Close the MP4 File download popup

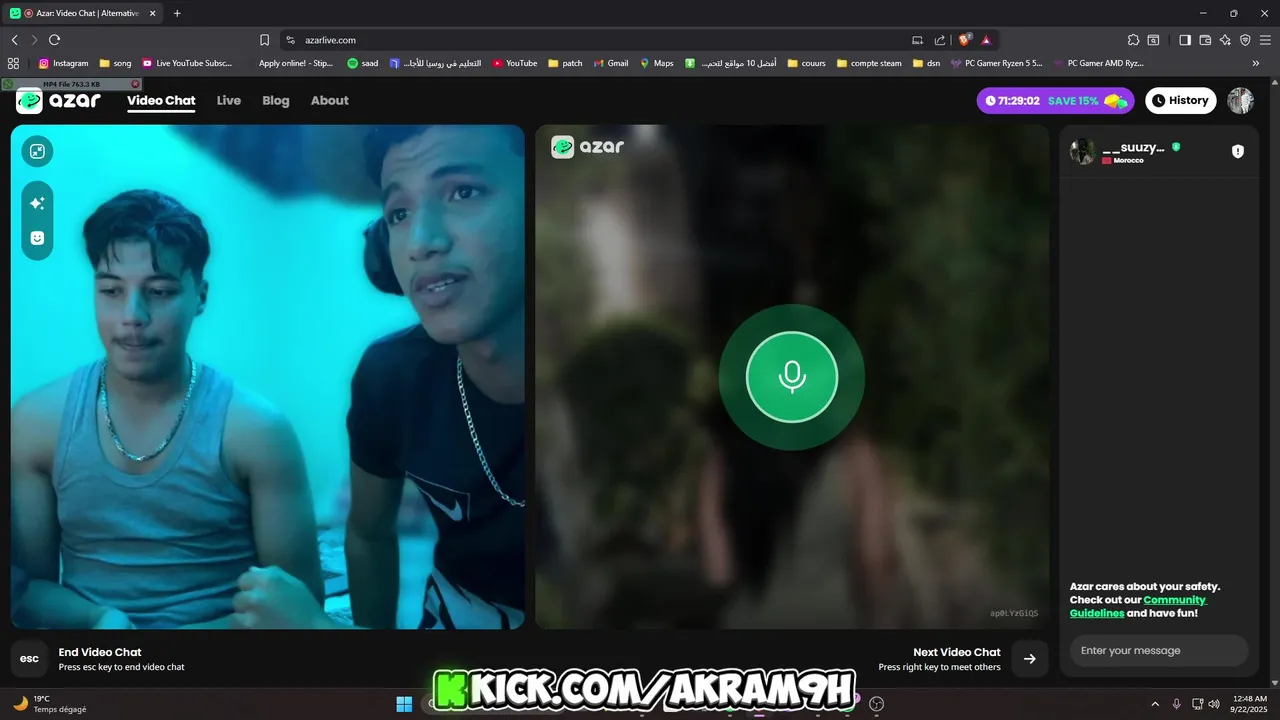(x=136, y=84)
